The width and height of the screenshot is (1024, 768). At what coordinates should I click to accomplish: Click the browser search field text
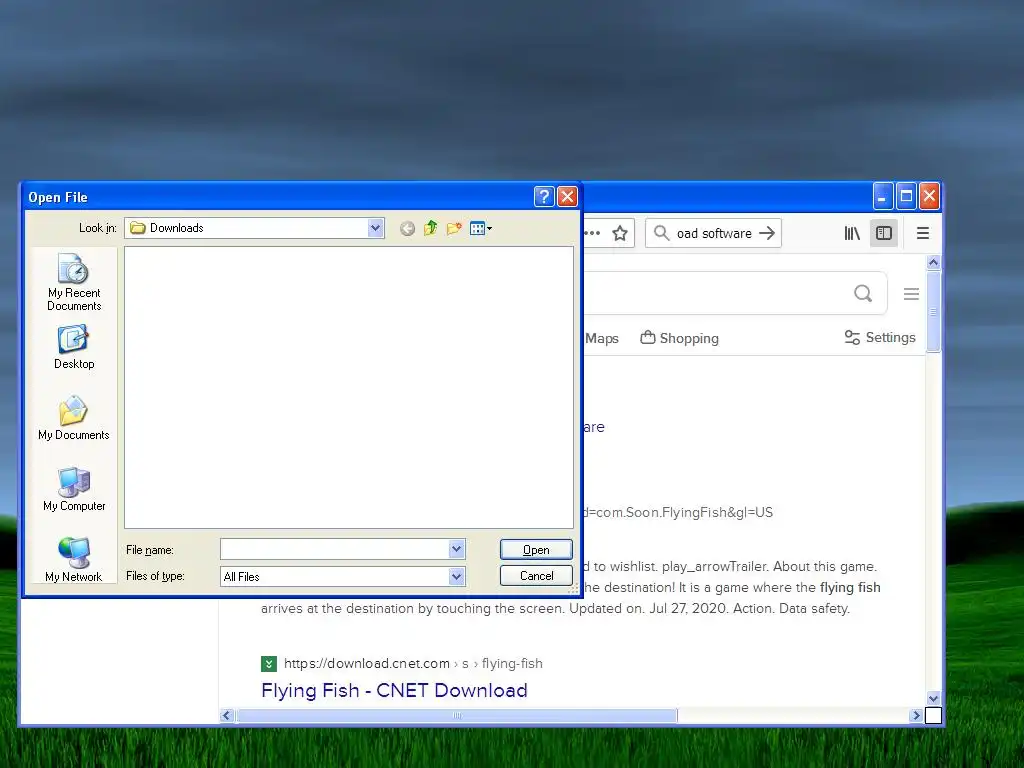coord(714,233)
